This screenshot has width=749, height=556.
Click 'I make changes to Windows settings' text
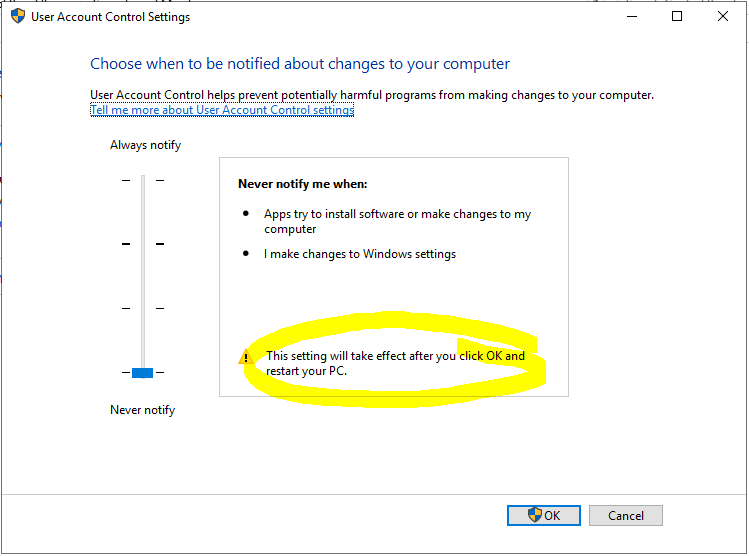360,254
